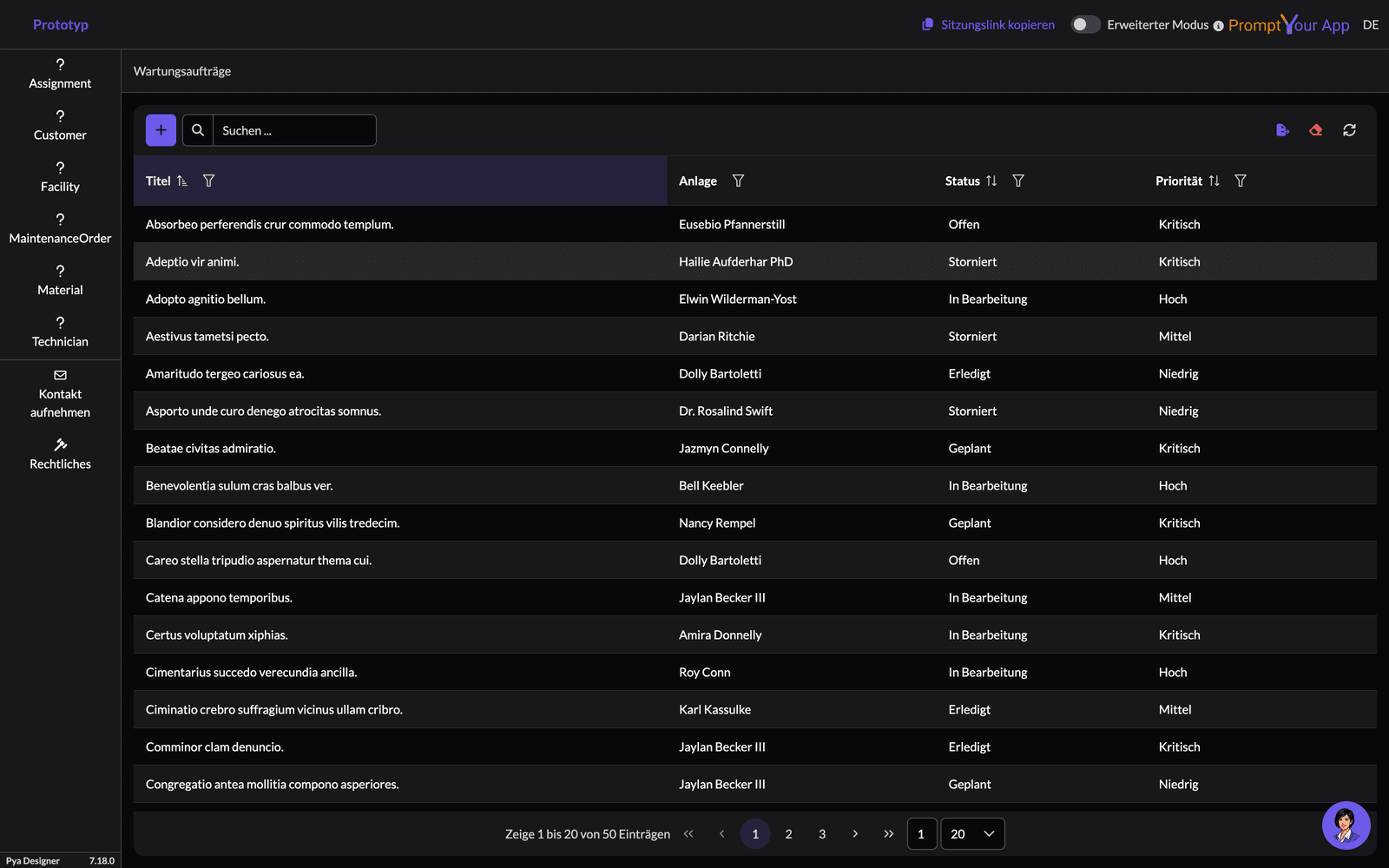1389x868 pixels.
Task: Select row 'Catena appono temporibus.'
Action: coord(755,597)
